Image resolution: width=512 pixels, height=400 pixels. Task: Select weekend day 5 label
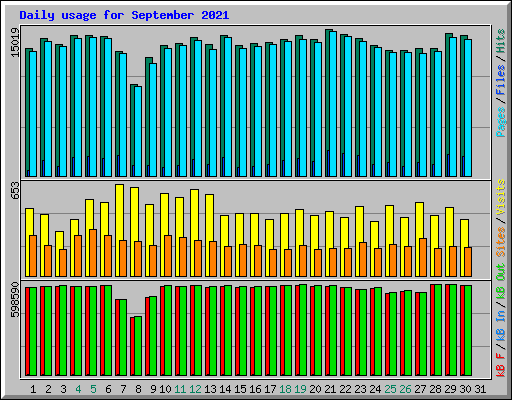93,389
